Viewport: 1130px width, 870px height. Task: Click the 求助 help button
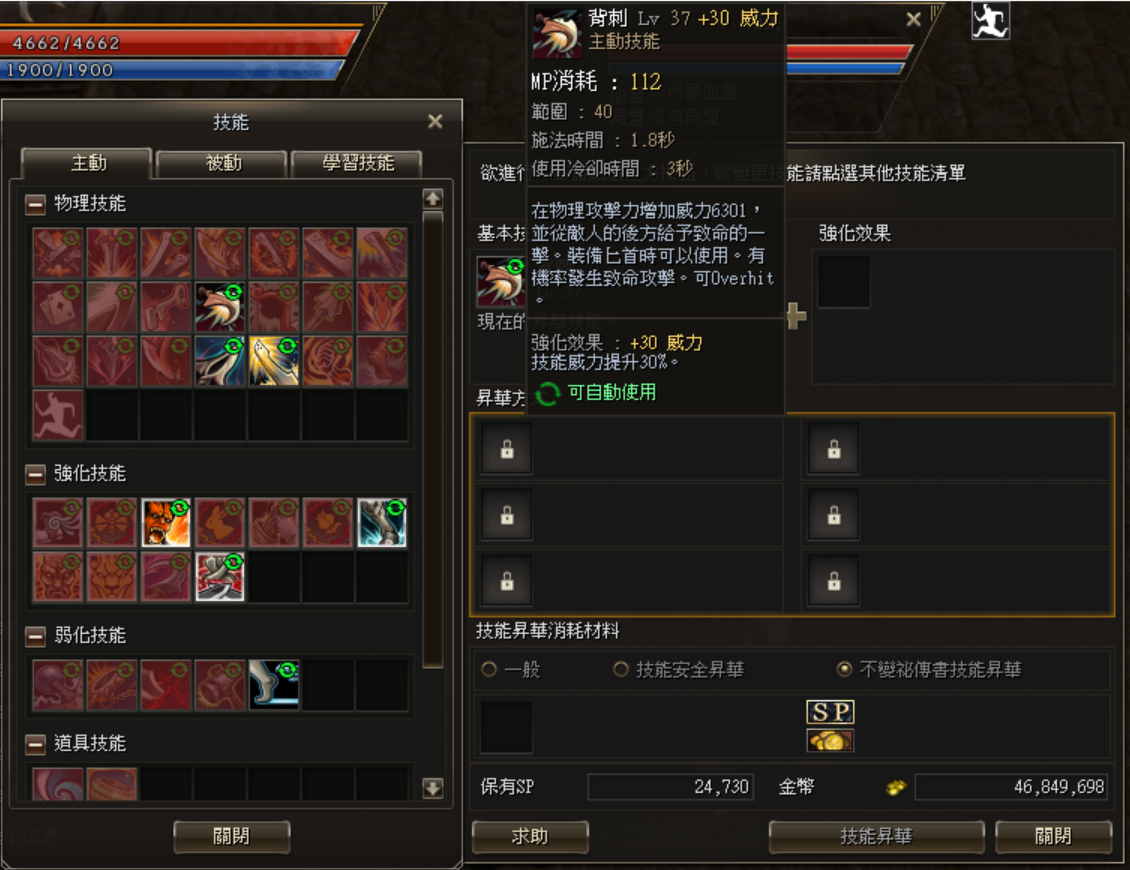[530, 837]
